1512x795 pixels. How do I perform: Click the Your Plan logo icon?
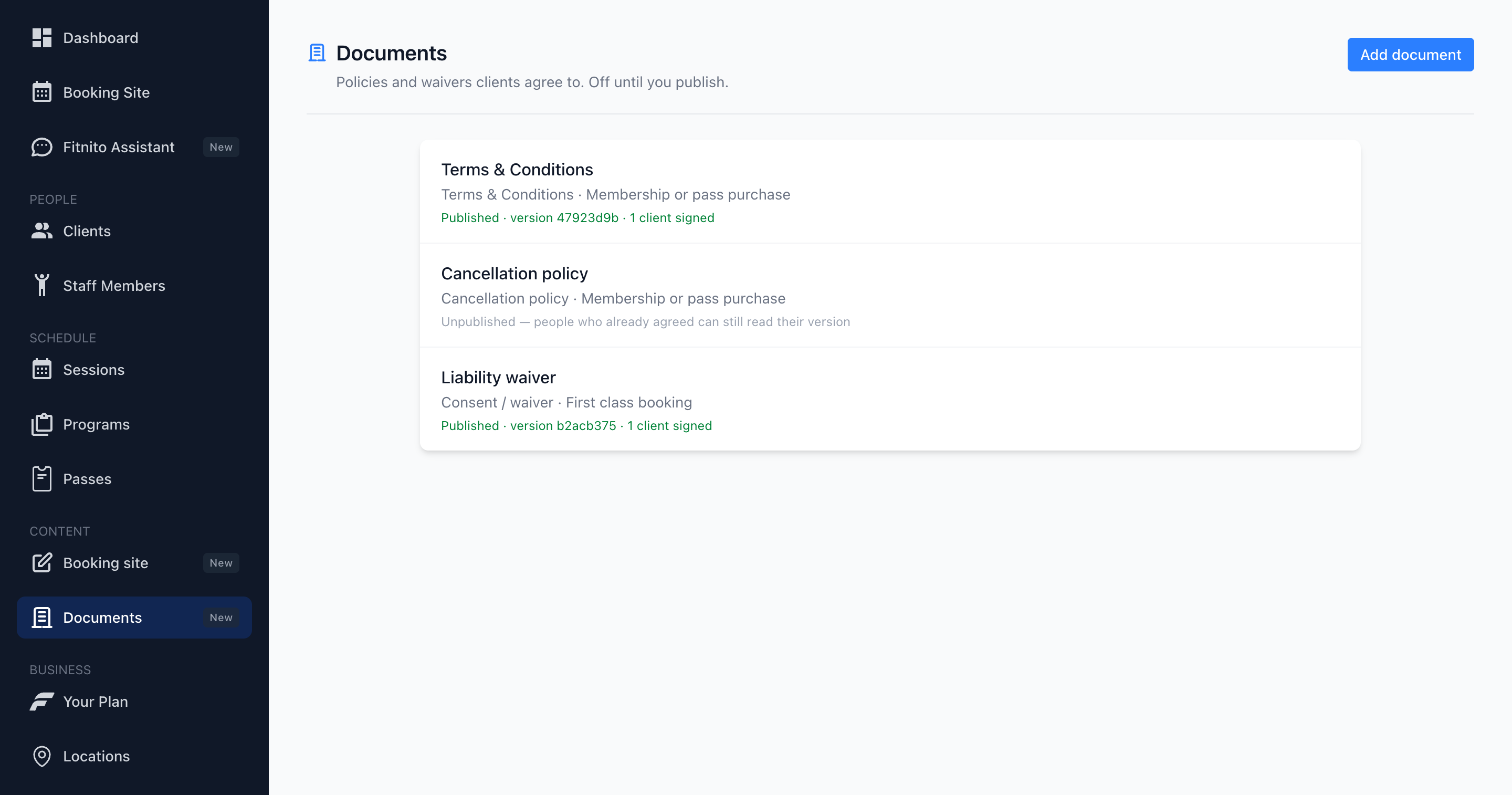pos(41,702)
